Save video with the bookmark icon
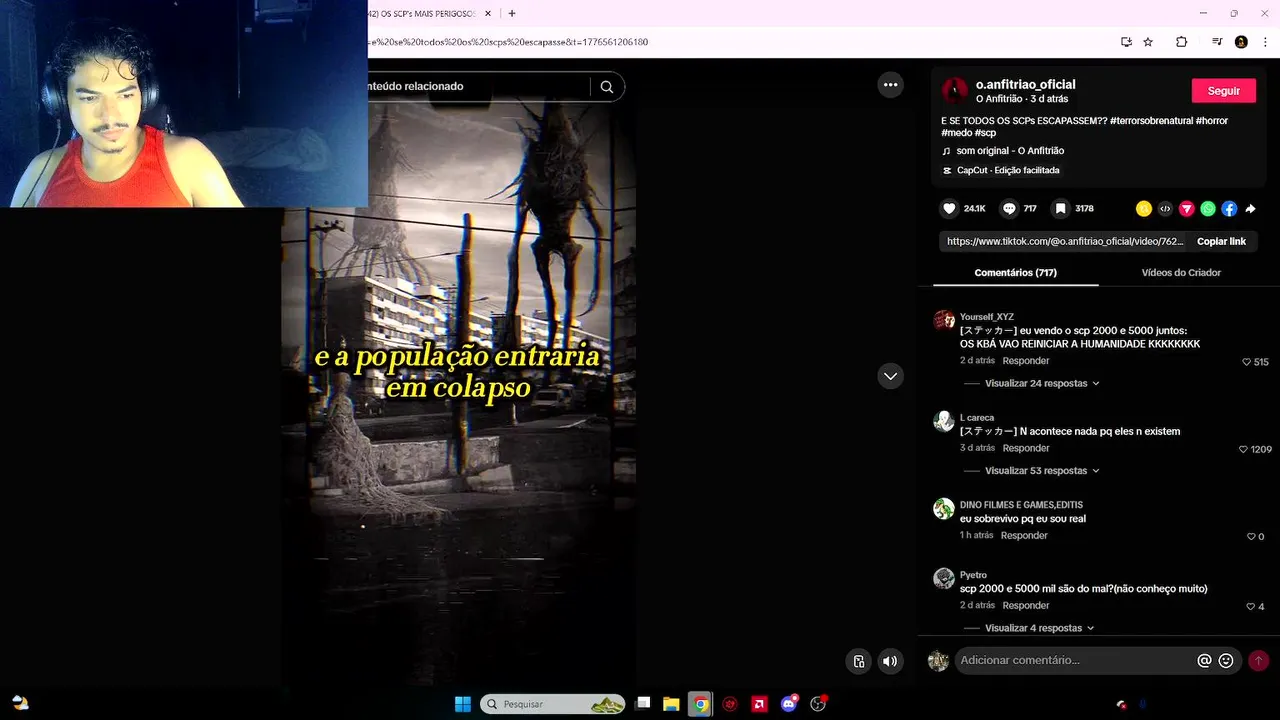The height and width of the screenshot is (720, 1280). pos(1060,209)
